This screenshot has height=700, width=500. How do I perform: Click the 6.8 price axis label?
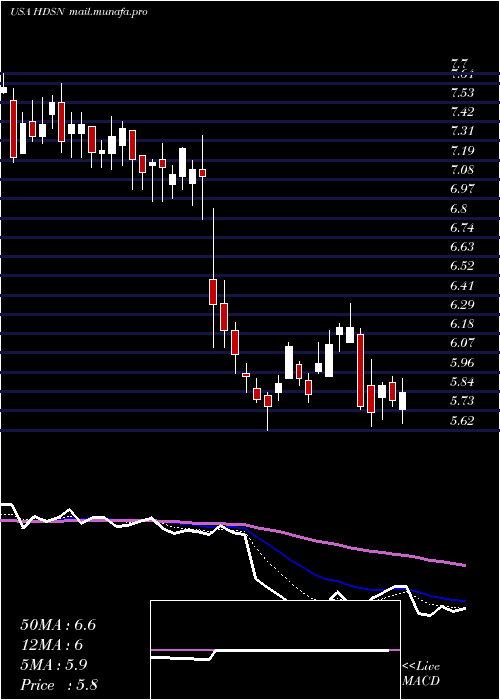[459, 208]
